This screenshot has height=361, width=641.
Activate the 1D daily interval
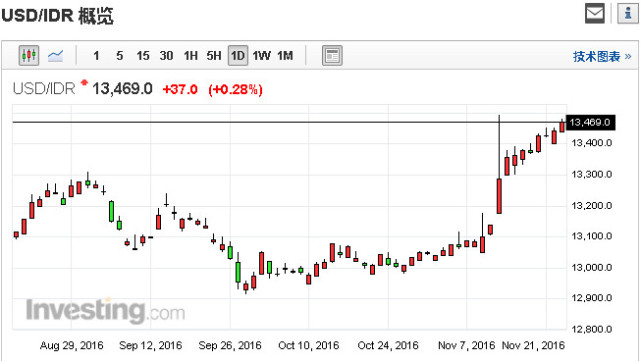click(x=238, y=56)
